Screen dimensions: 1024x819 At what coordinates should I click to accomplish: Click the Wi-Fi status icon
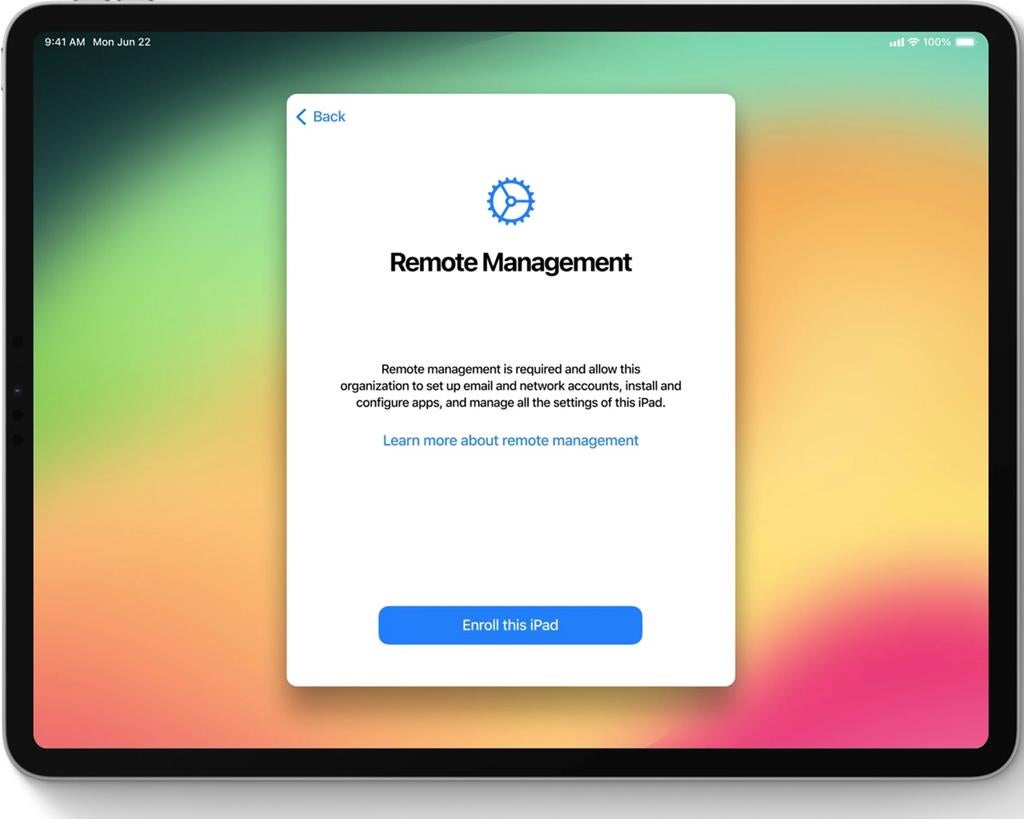(x=913, y=42)
